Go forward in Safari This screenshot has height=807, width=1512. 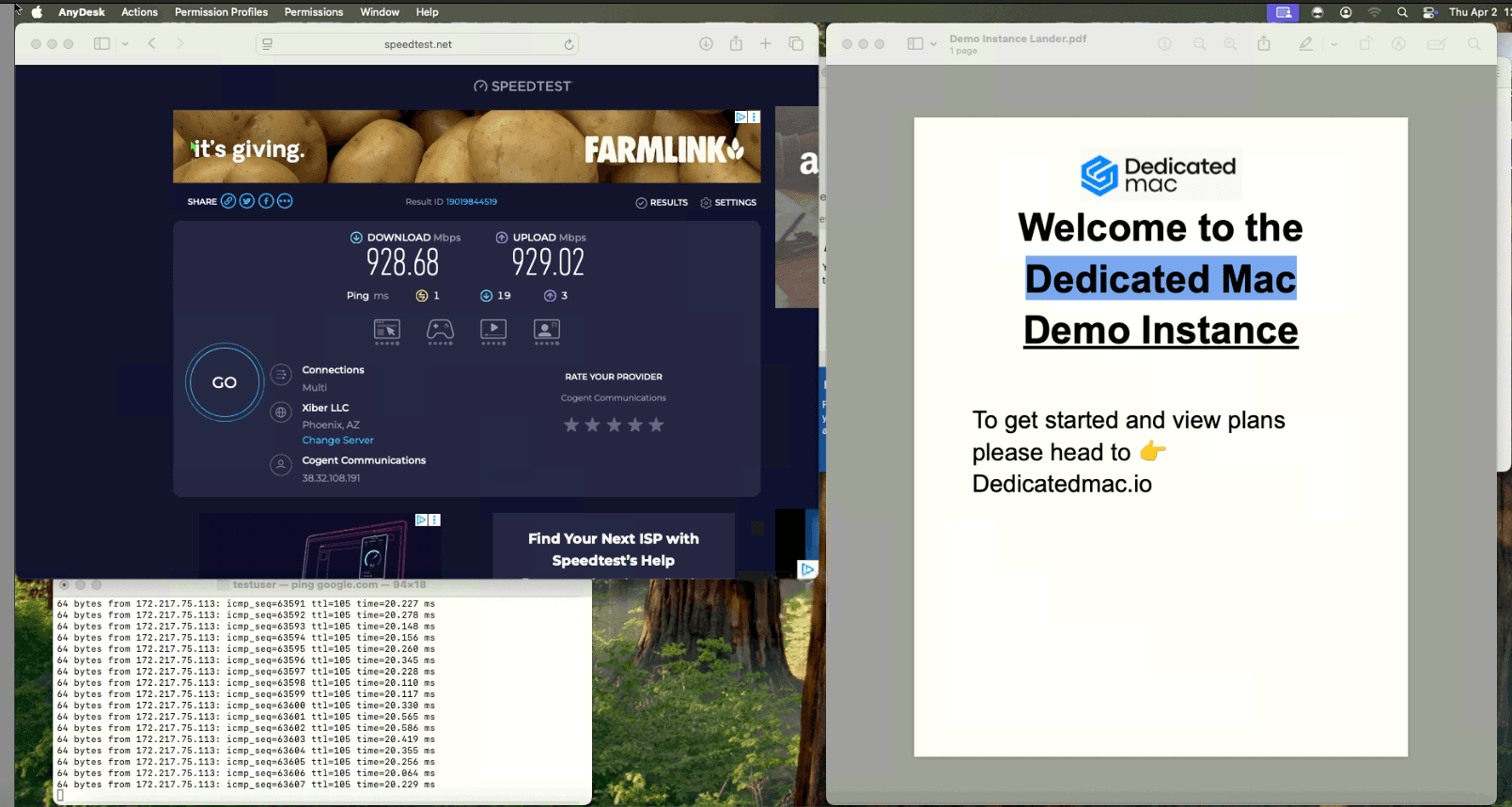[x=179, y=44]
